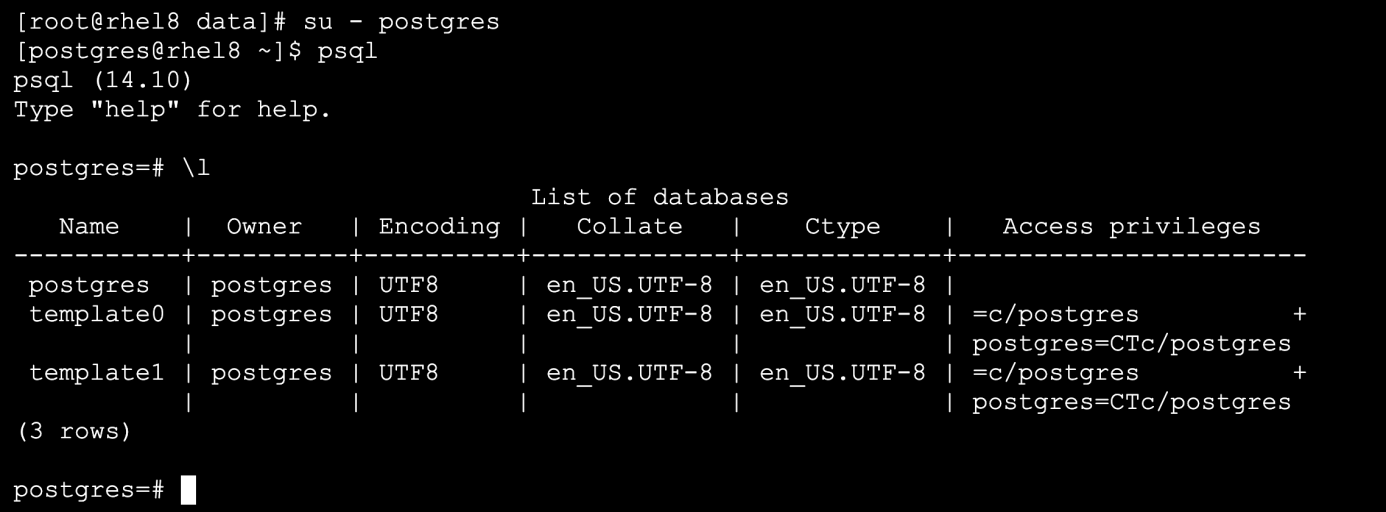The height and width of the screenshot is (512, 1386).
Task: Click the Owner column header
Action: (x=264, y=226)
